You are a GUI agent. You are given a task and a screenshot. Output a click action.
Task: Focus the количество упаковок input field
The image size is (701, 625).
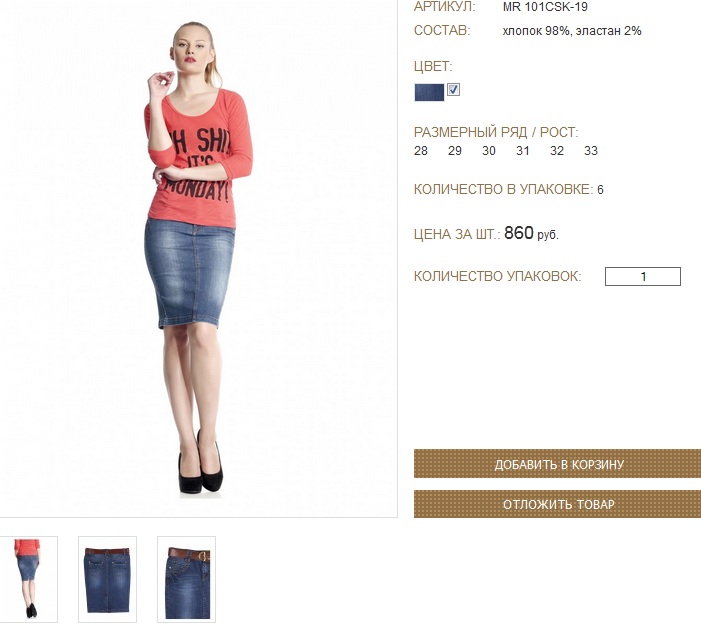click(643, 276)
